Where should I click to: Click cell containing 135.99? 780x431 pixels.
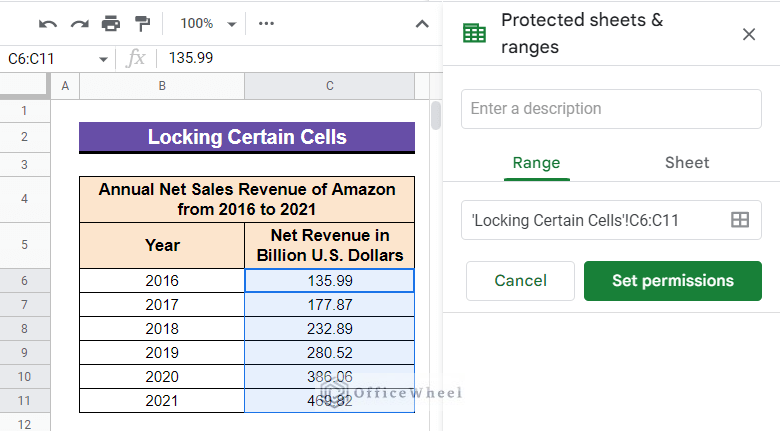pyautogui.click(x=329, y=281)
